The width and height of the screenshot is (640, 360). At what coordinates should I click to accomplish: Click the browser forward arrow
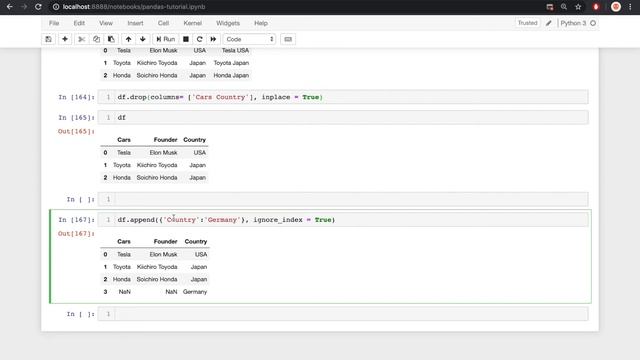(24, 7)
